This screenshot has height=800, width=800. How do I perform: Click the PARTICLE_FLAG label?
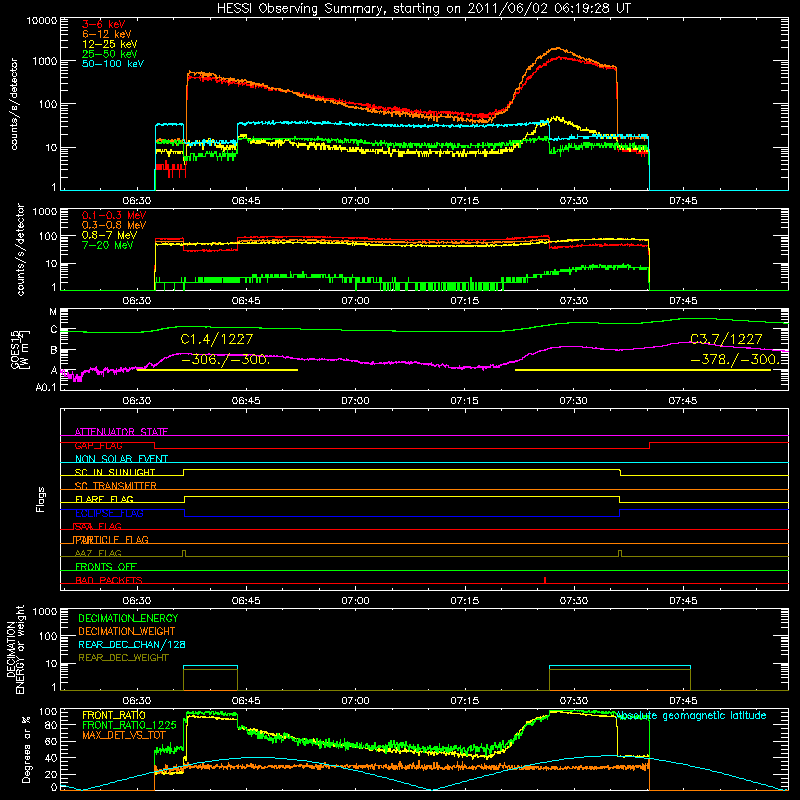[x=111, y=539]
